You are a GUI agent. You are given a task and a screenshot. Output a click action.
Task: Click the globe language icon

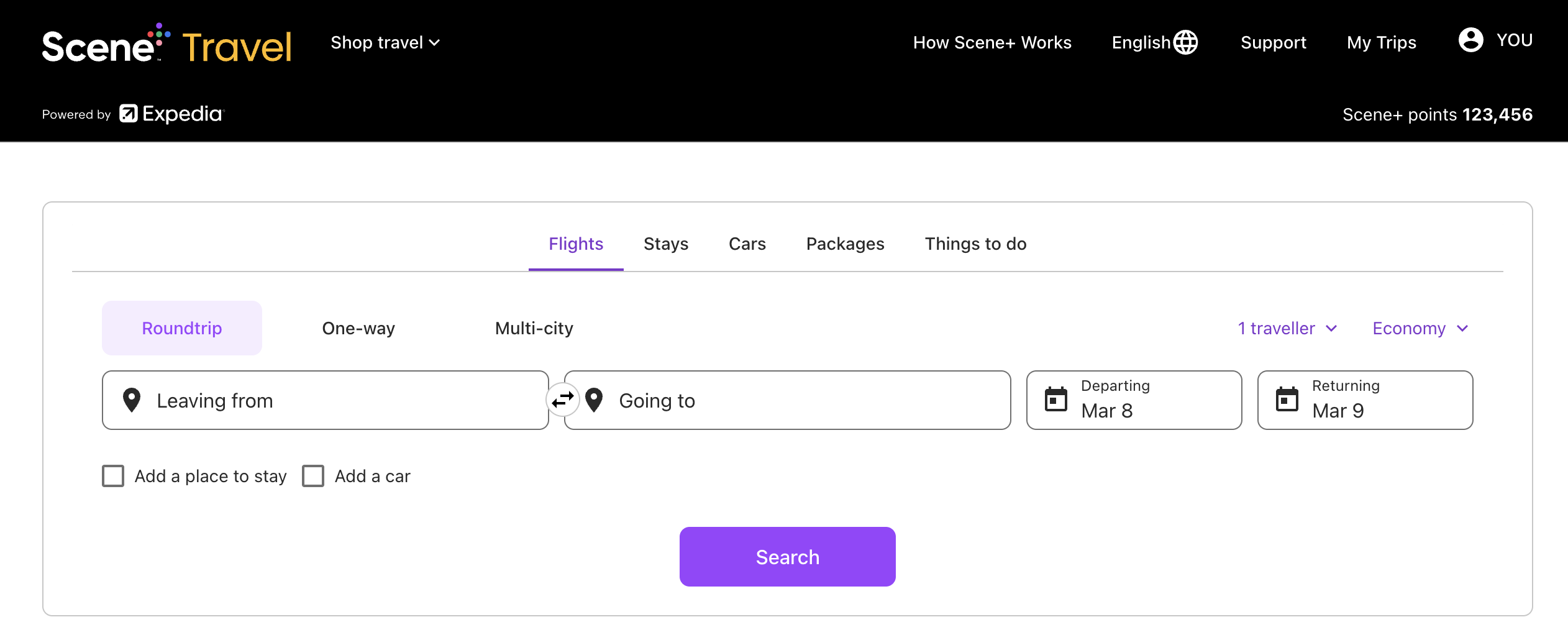click(1185, 42)
